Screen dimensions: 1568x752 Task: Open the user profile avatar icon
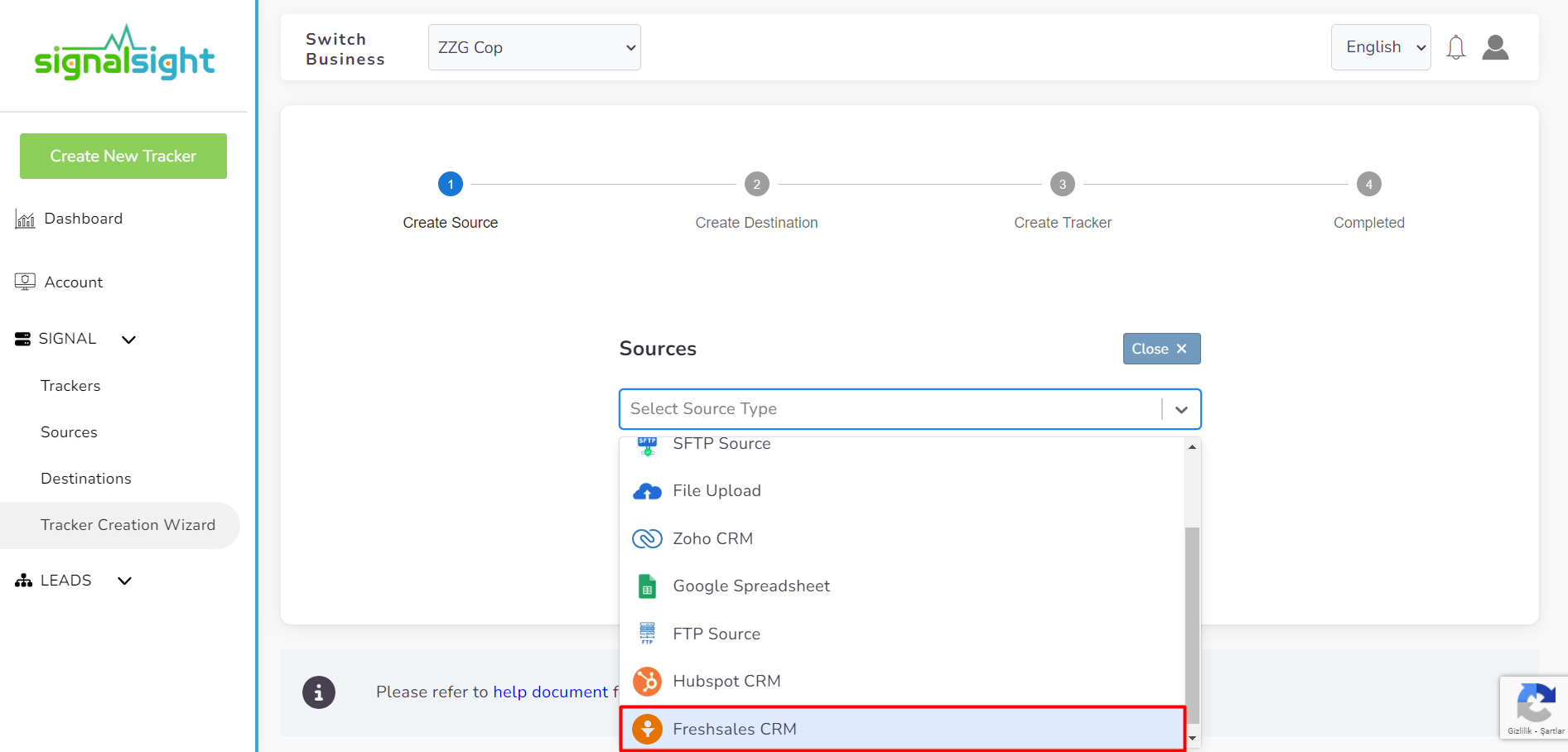1495,47
